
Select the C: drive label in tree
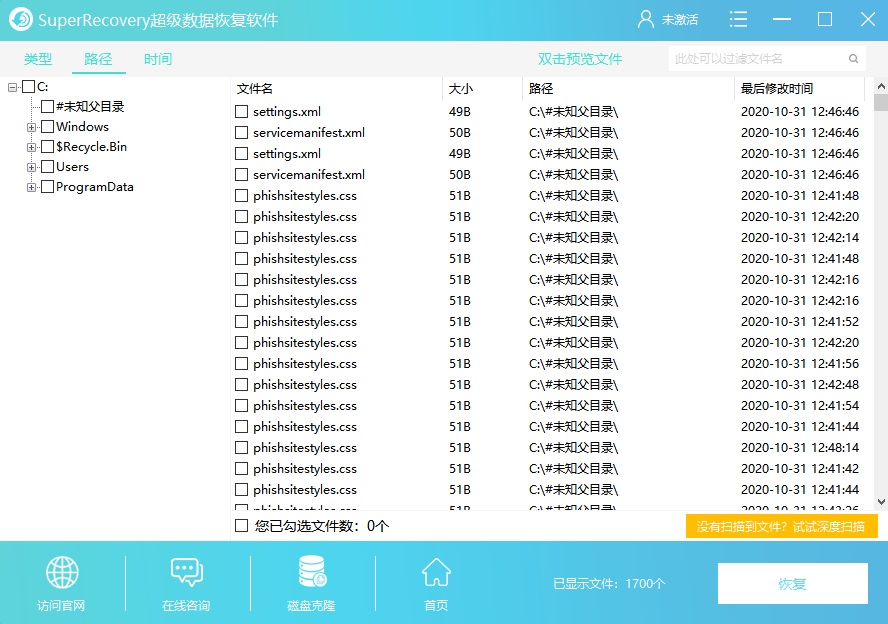(42, 87)
